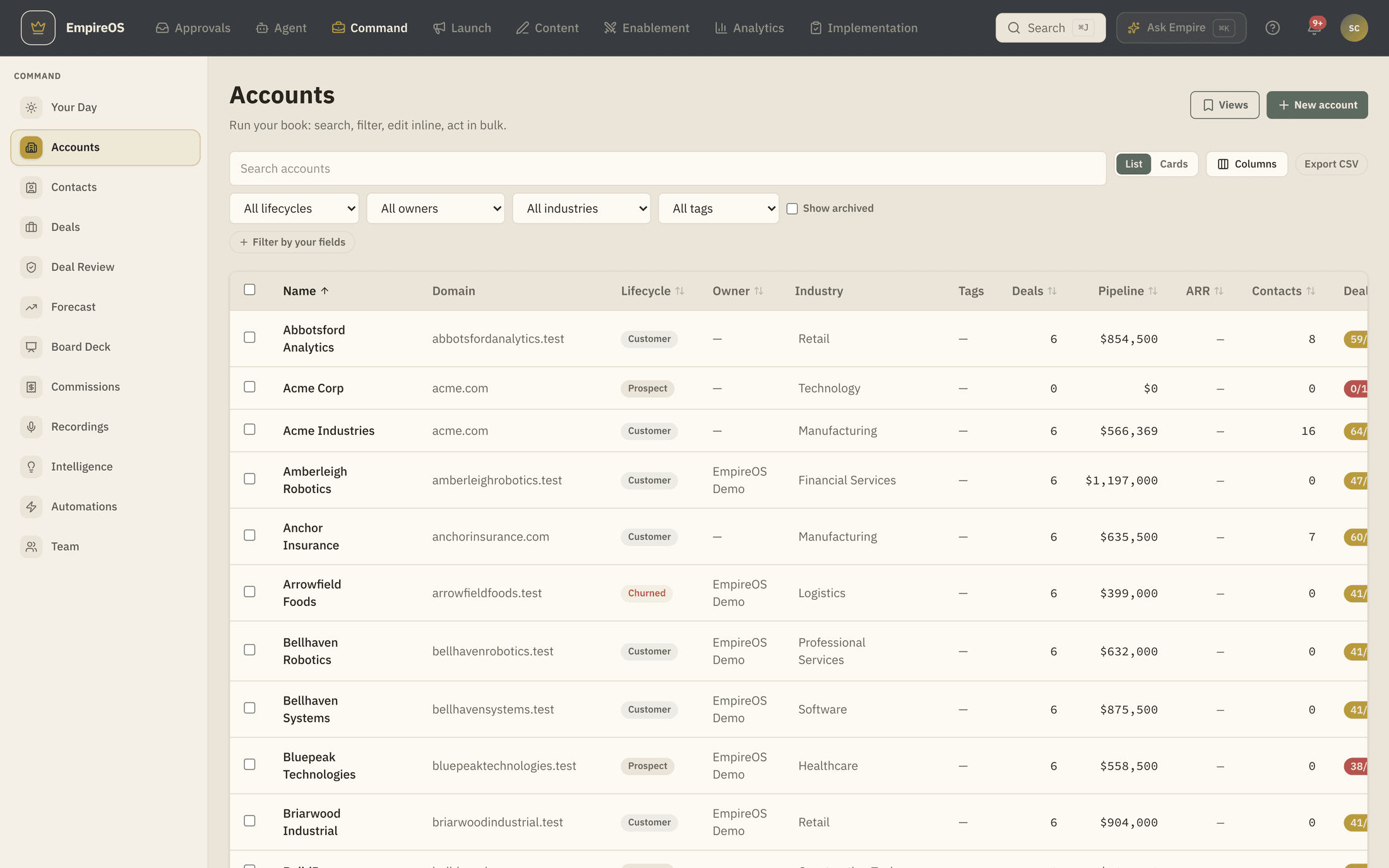This screenshot has width=1389, height=868.
Task: Go to the Launch nav tab
Action: pos(462,28)
